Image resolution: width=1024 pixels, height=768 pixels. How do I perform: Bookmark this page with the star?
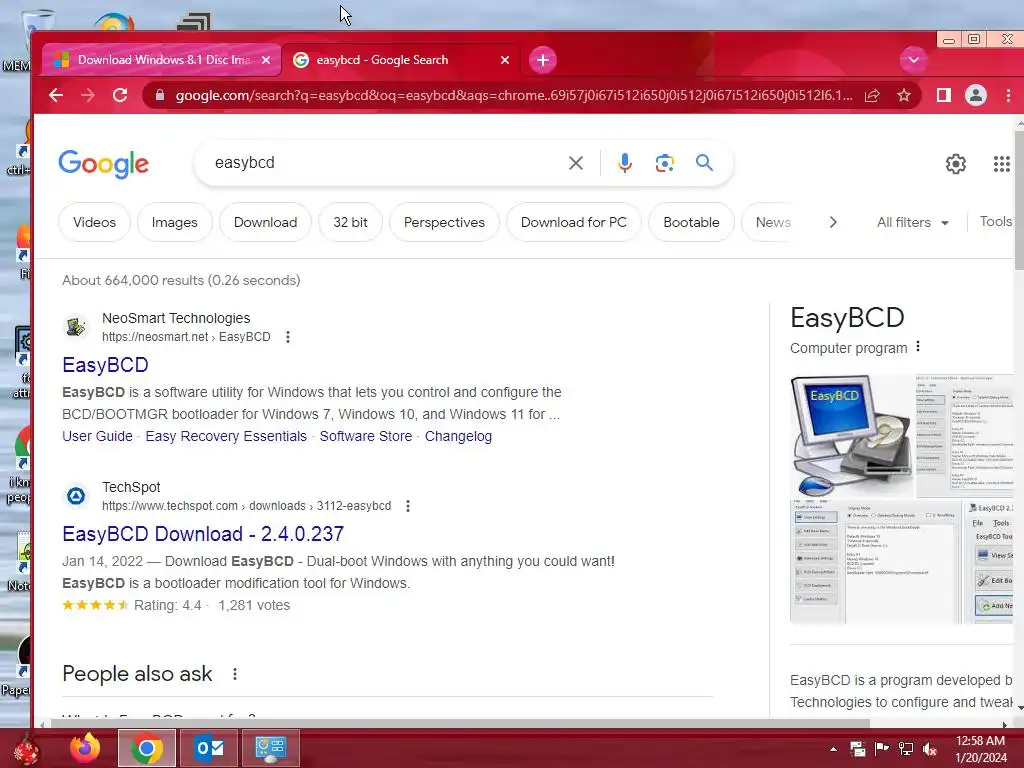pos(904,95)
